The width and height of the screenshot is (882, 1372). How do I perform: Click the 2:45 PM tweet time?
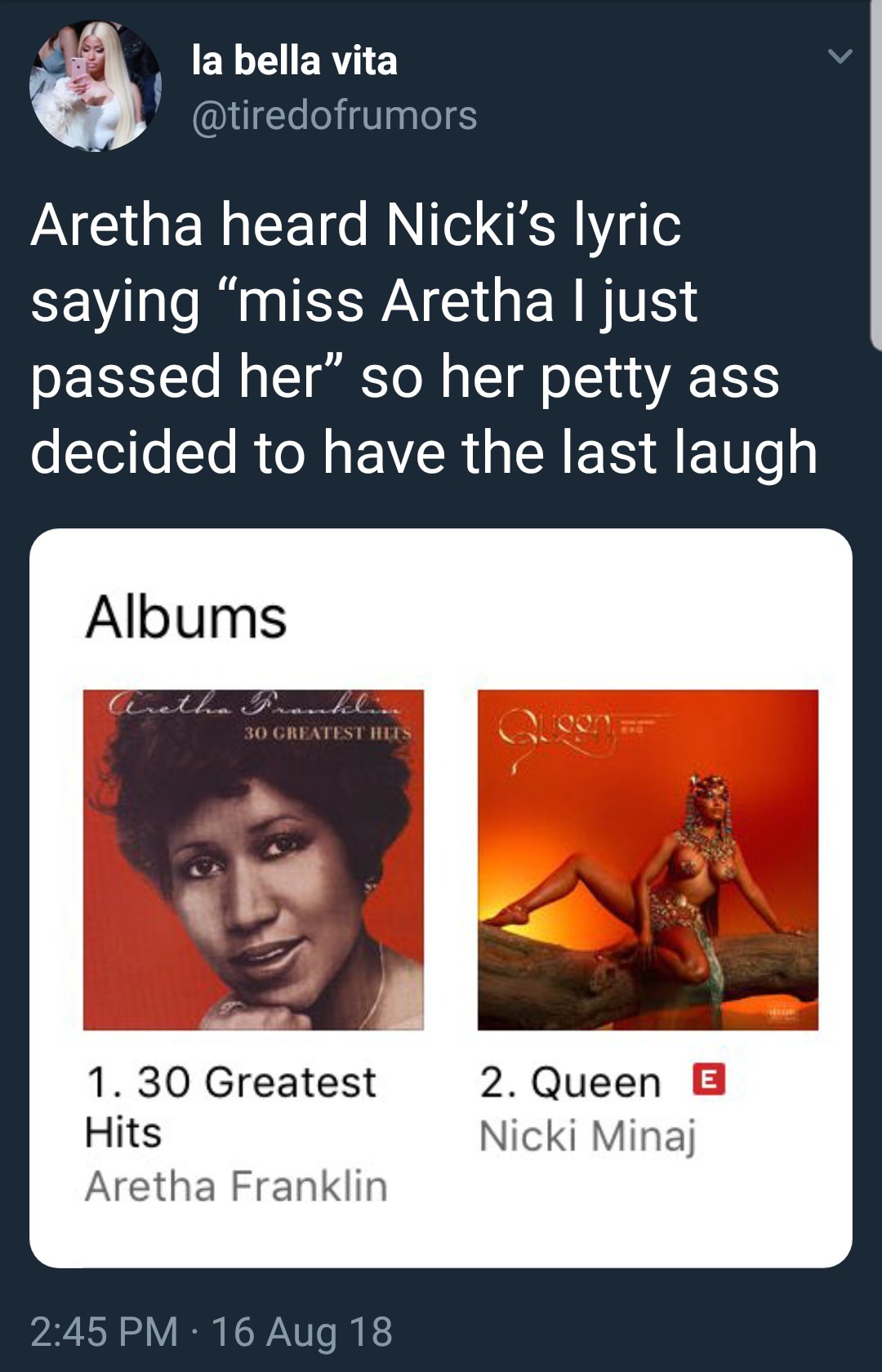[x=104, y=1332]
